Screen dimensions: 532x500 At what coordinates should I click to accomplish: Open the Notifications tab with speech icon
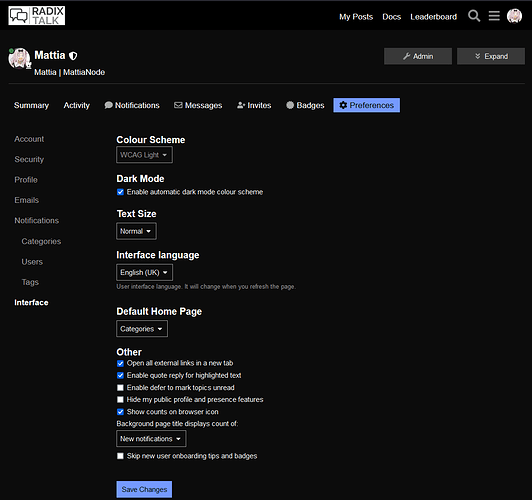[132, 105]
